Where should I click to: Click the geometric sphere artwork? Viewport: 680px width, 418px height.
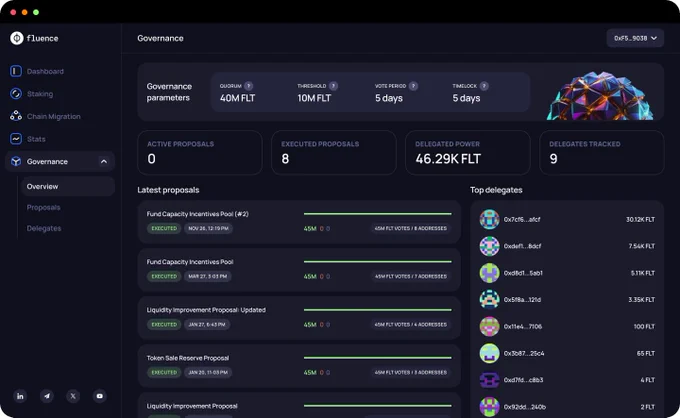(x=600, y=96)
